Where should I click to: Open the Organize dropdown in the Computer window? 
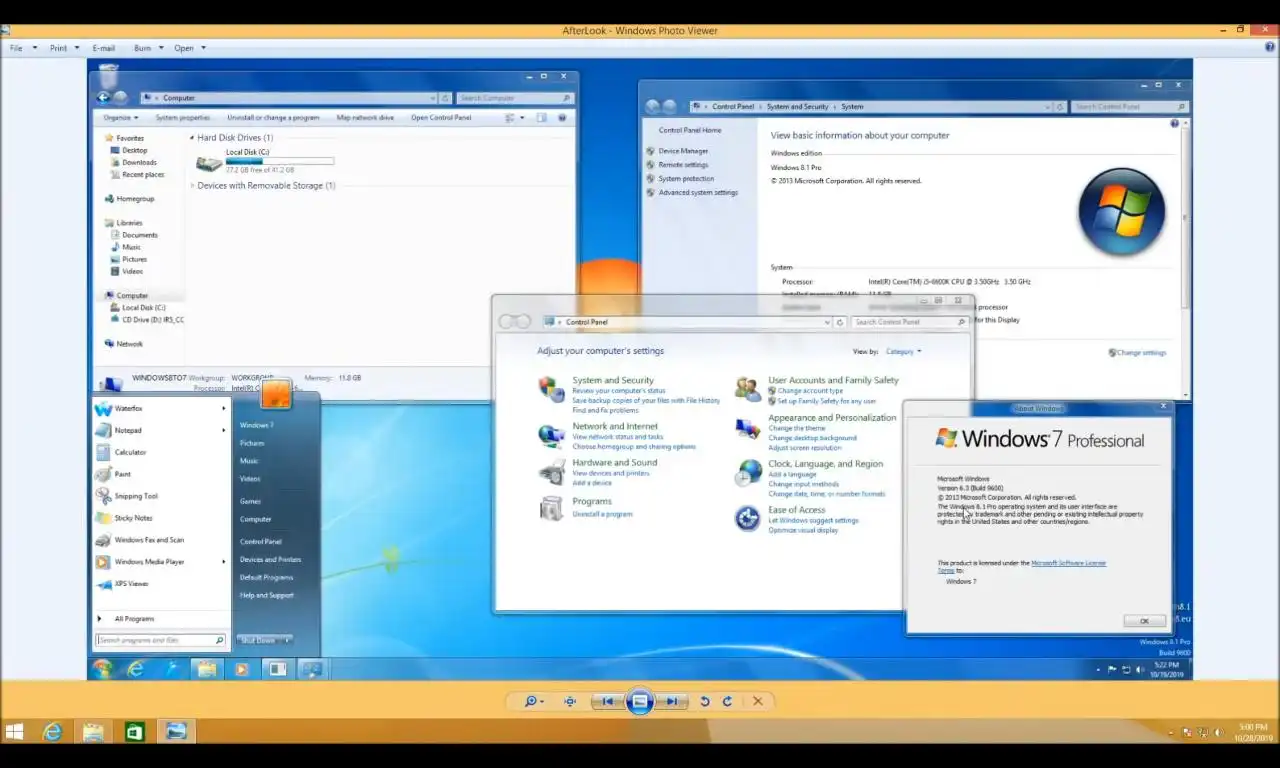click(x=121, y=118)
